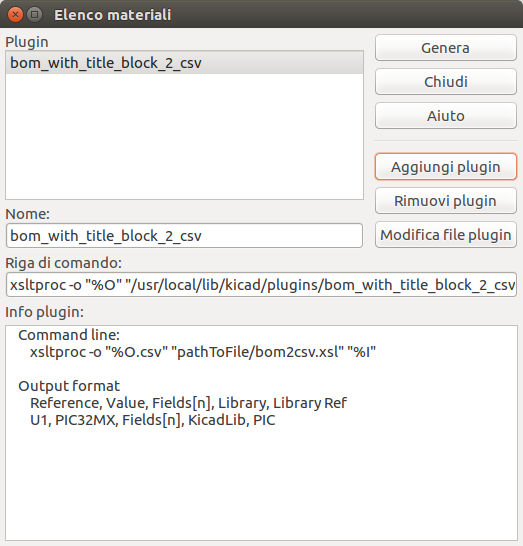The image size is (523, 546).
Task: Click the 'Reference, Value, Fields[n]' line
Action: click(x=188, y=403)
